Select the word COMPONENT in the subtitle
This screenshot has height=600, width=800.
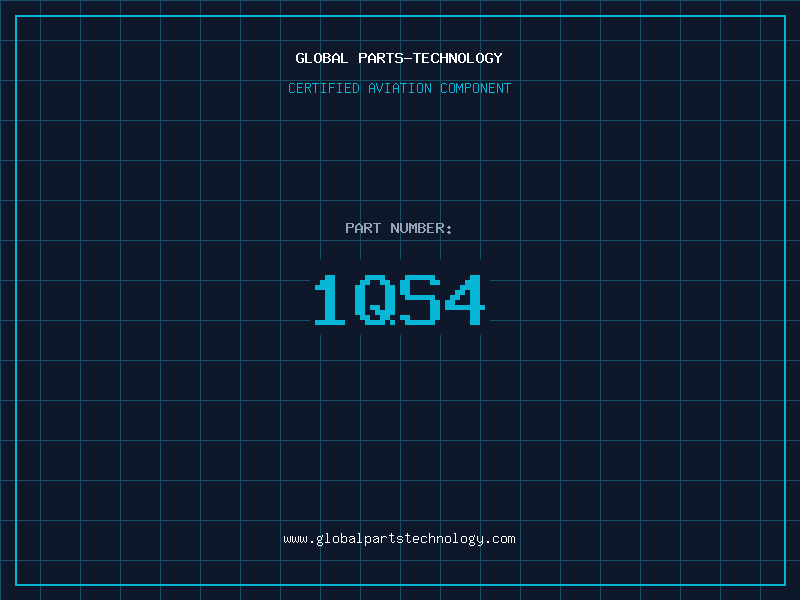tap(476, 88)
